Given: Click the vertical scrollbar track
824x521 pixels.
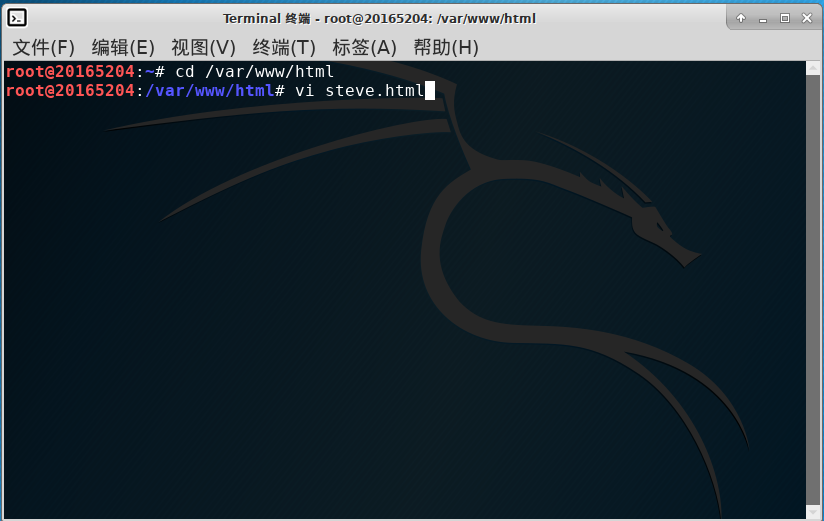Looking at the screenshot, I should [x=813, y=290].
